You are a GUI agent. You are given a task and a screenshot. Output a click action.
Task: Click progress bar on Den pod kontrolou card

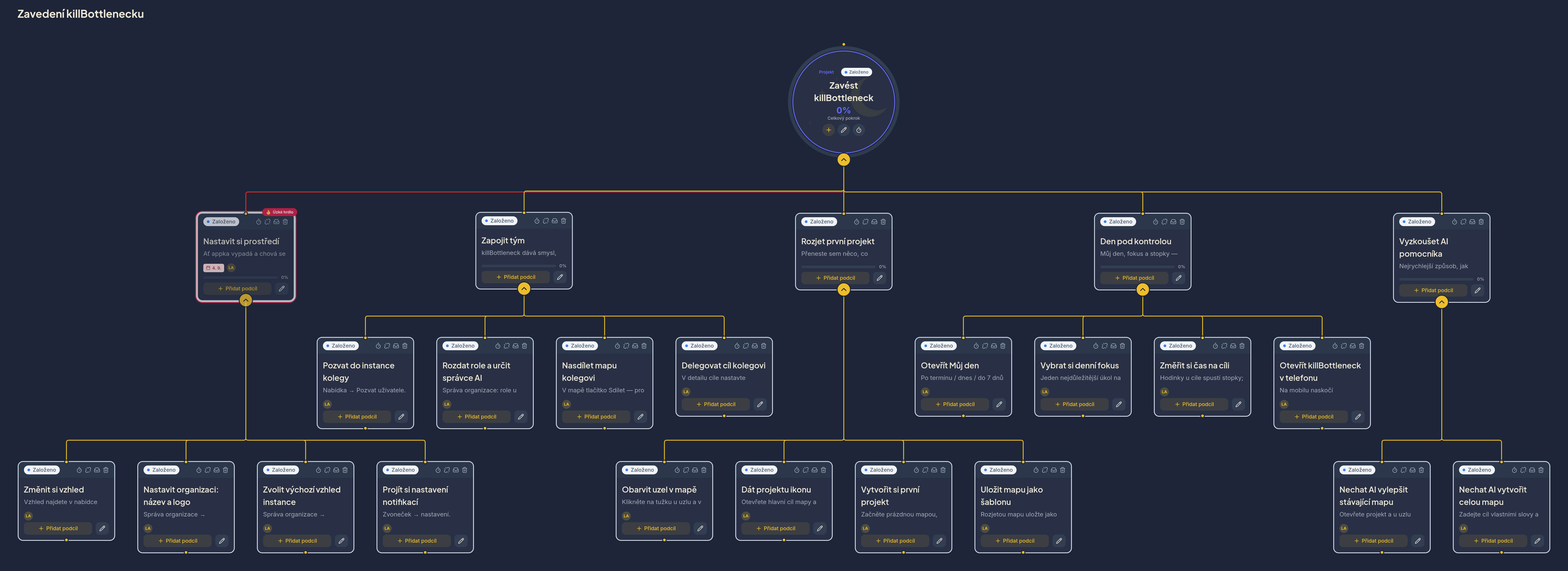click(x=1137, y=267)
